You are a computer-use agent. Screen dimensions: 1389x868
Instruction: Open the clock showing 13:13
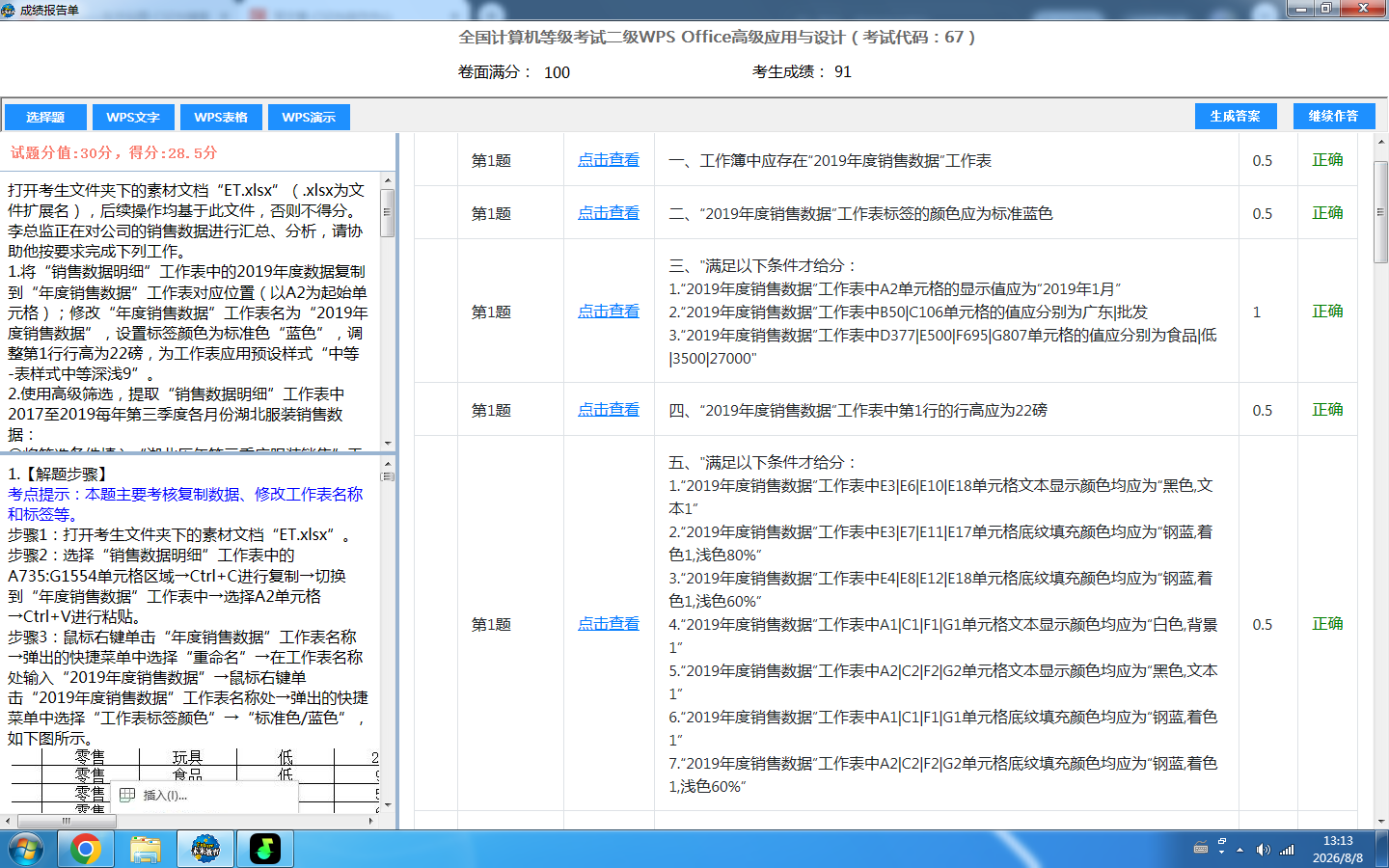click(1338, 850)
